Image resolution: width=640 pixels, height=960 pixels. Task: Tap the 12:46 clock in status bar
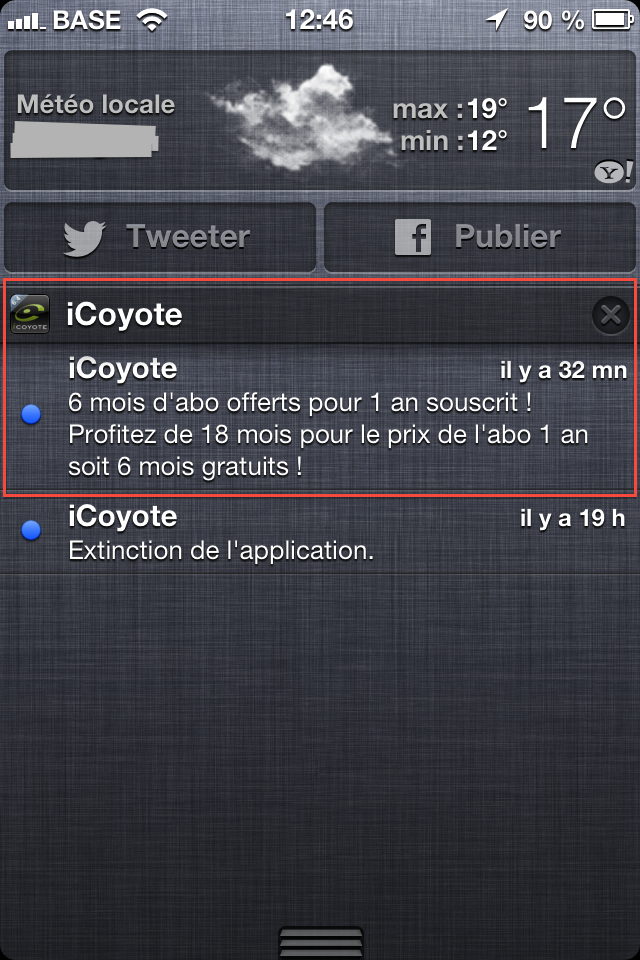pyautogui.click(x=319, y=19)
